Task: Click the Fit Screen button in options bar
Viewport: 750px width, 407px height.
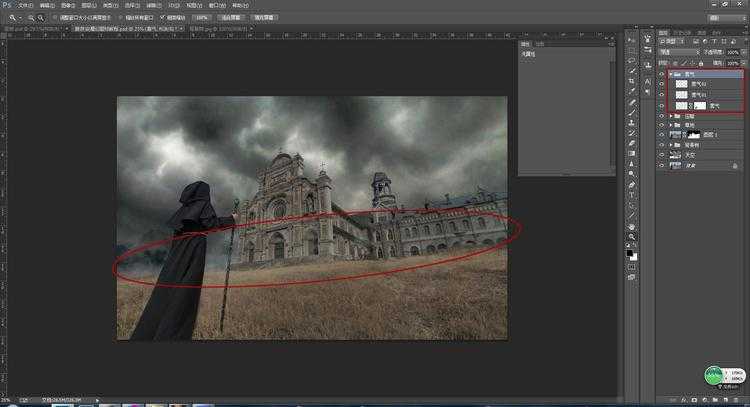Action: tap(231, 18)
